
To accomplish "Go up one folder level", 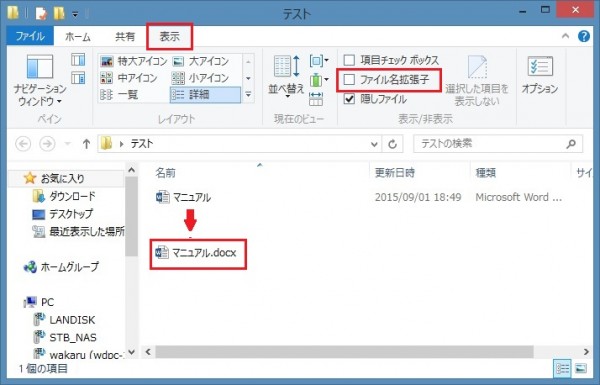I will click(x=86, y=144).
